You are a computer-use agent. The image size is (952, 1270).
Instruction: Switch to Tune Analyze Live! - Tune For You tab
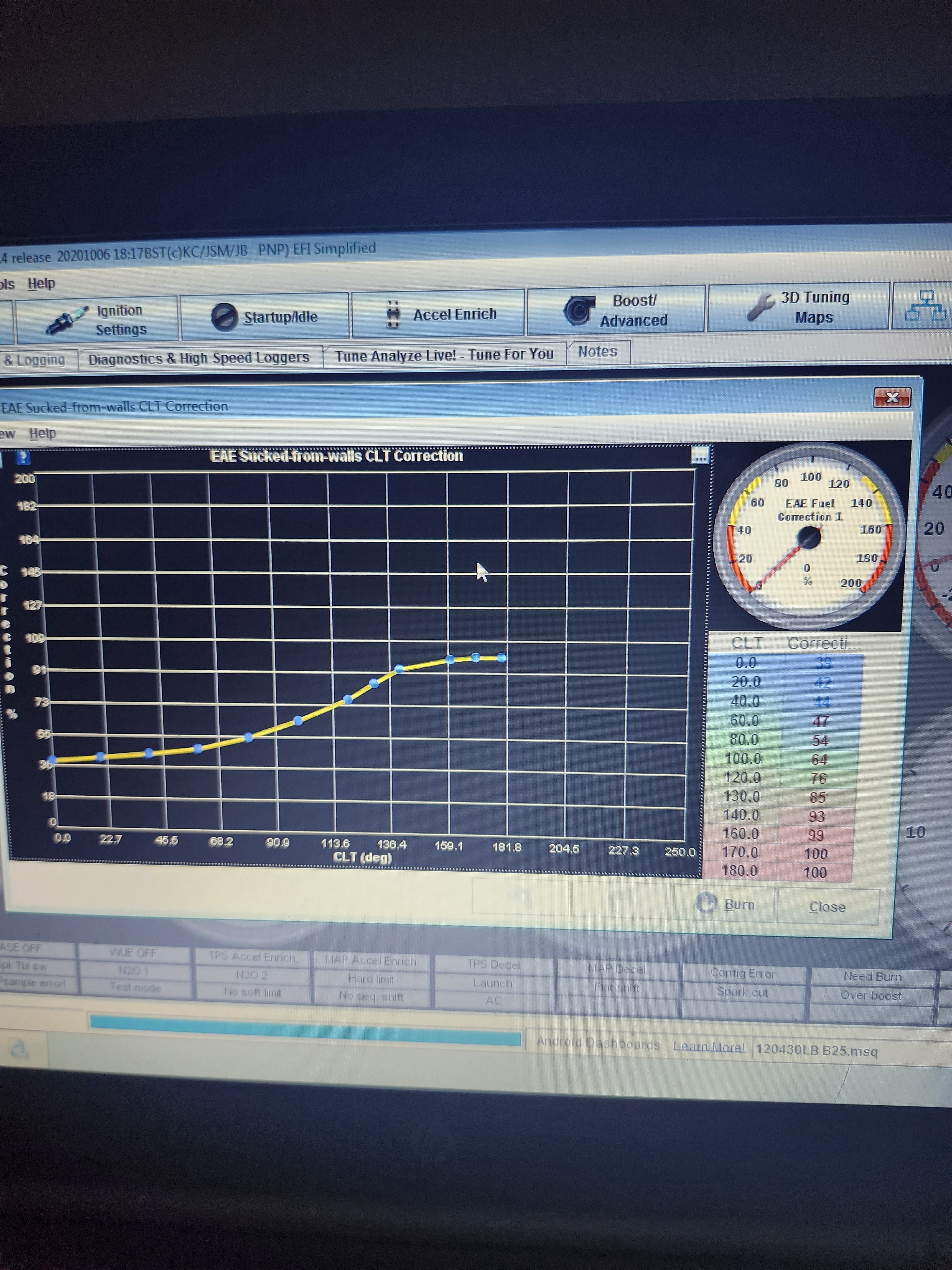[444, 355]
